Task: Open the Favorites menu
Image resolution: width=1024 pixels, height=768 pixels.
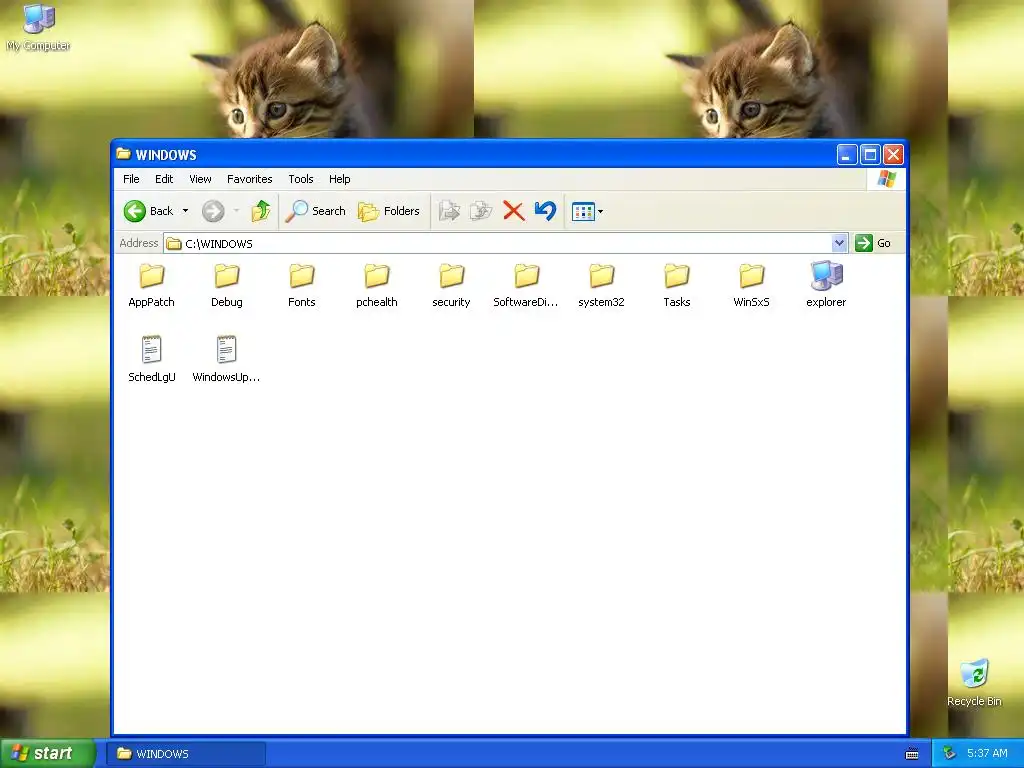Action: pos(249,179)
